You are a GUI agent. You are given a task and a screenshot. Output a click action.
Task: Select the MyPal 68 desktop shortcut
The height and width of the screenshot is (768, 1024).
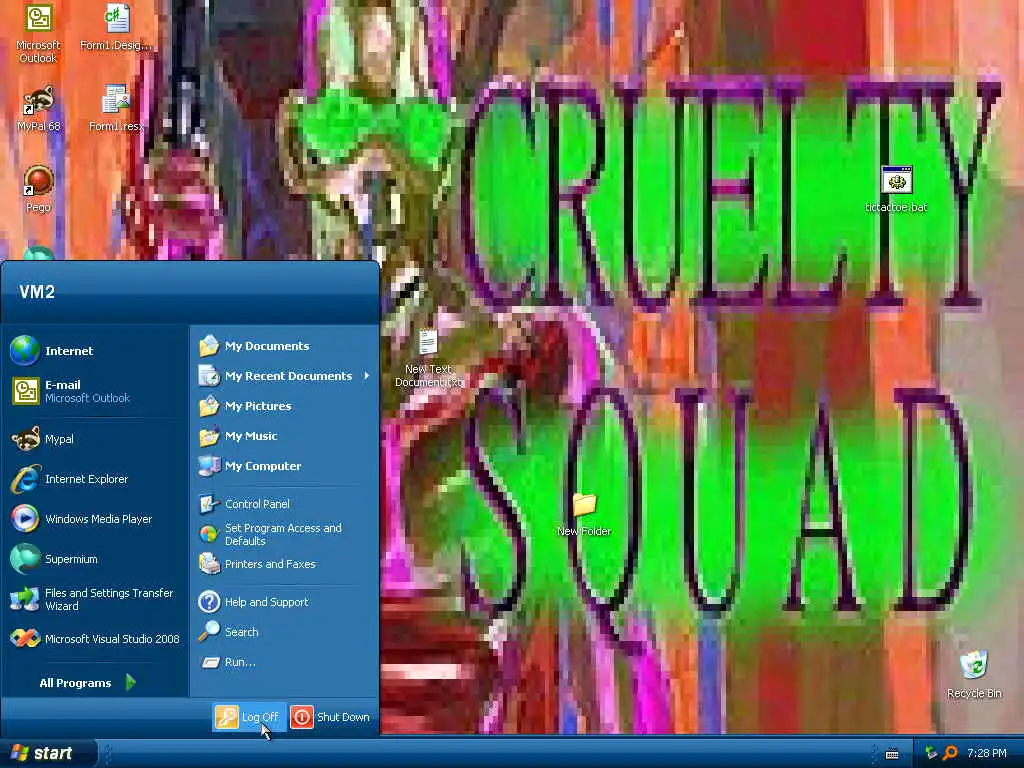click(x=38, y=108)
